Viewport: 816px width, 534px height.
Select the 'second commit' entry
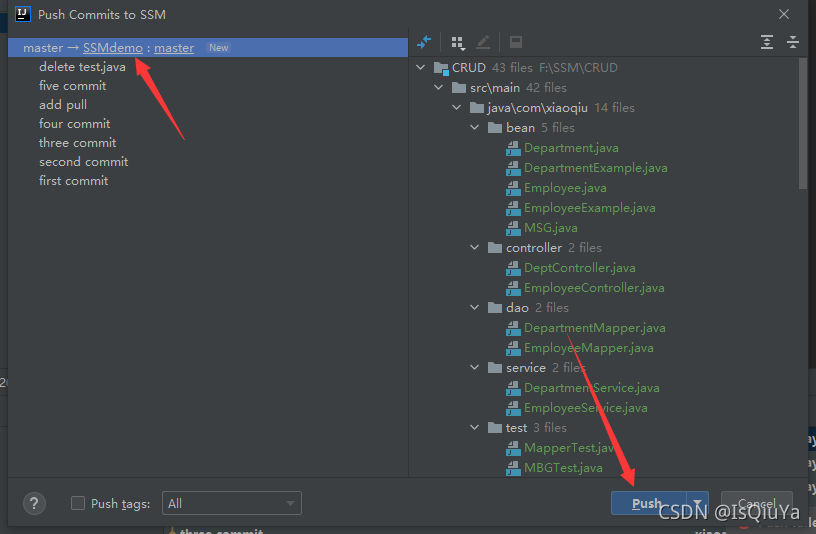(83, 162)
